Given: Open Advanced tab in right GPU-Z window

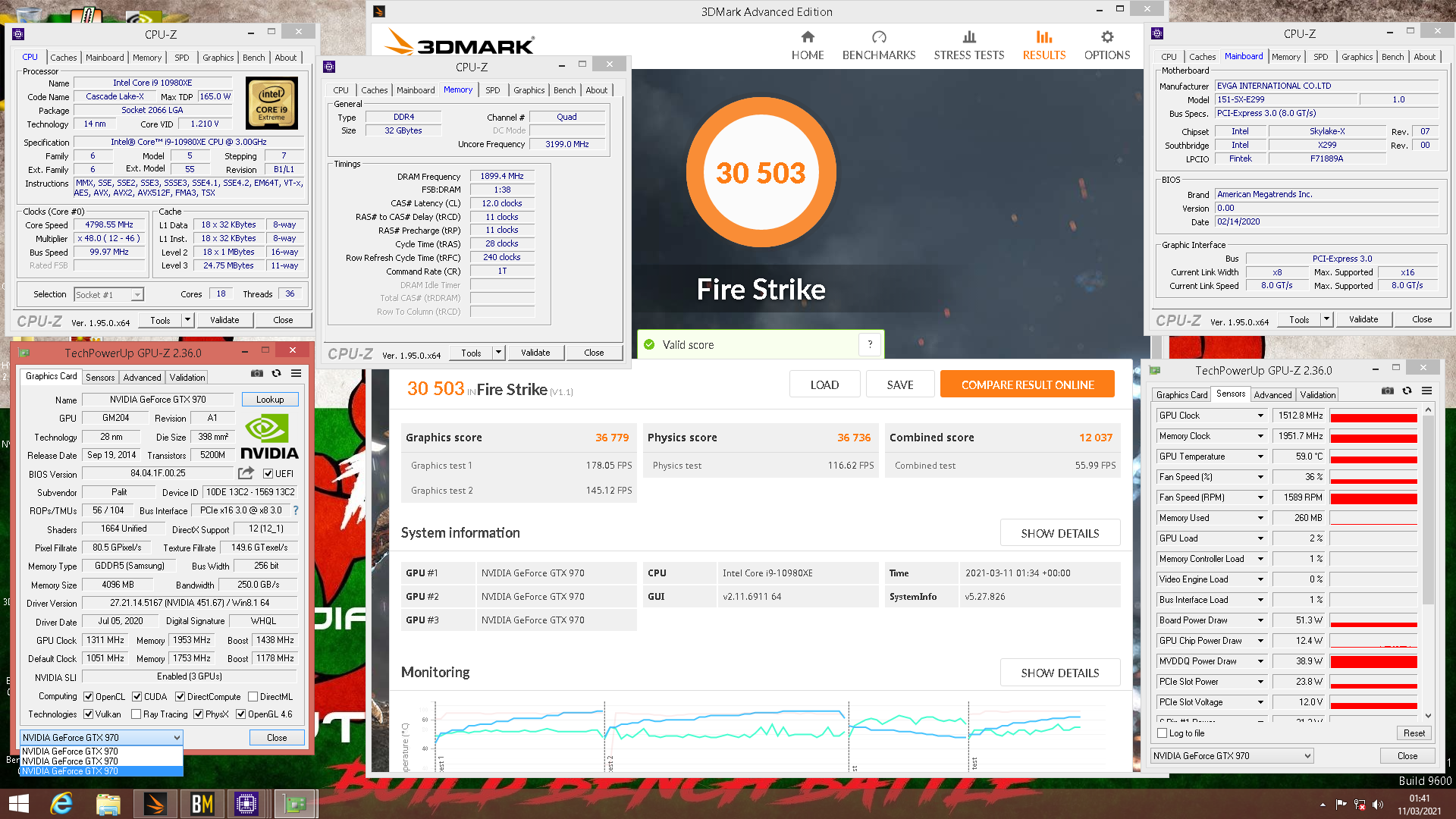Looking at the screenshot, I should pos(1272,394).
